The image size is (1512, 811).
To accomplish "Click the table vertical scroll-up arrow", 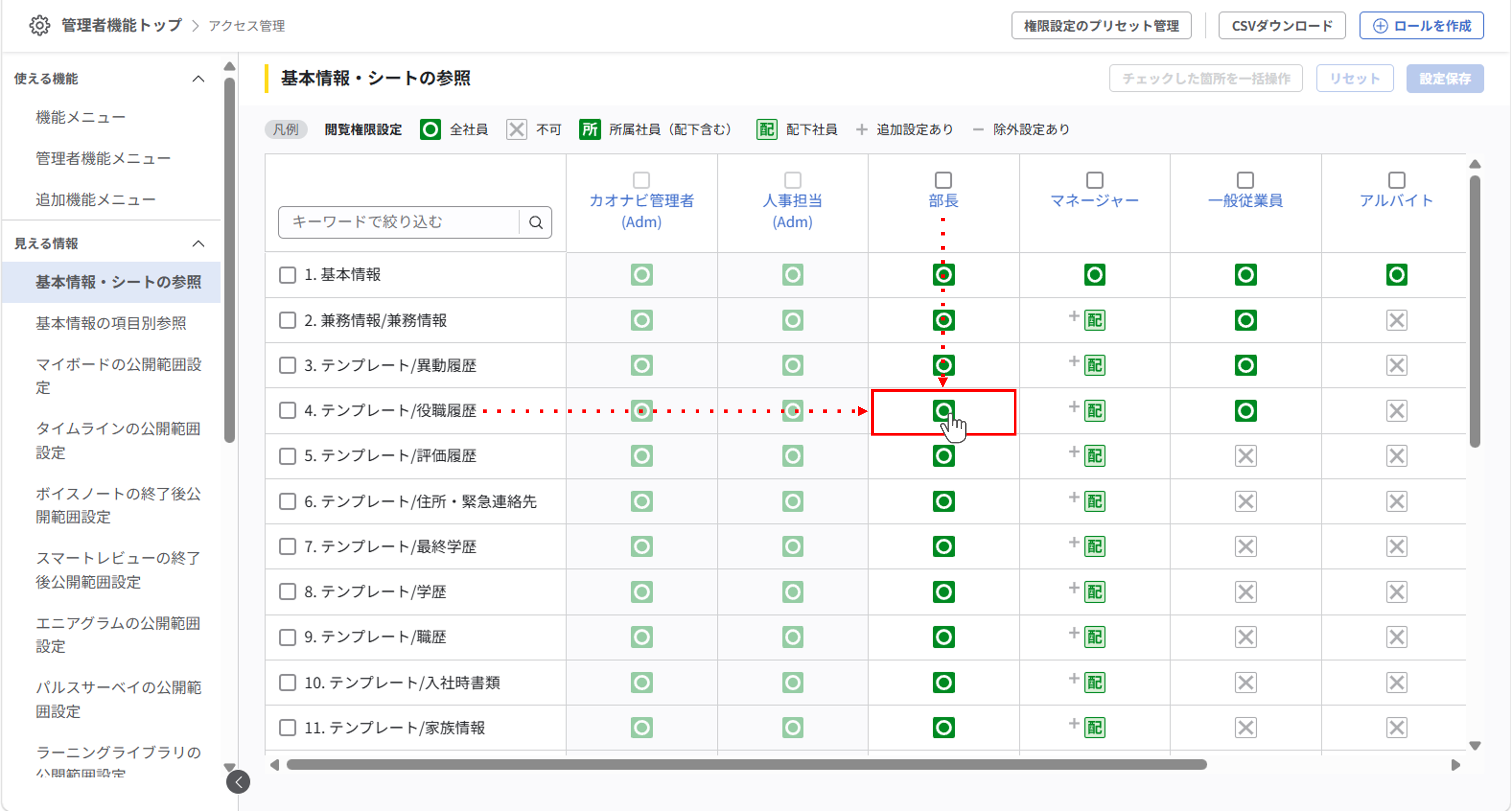I will click(1475, 164).
